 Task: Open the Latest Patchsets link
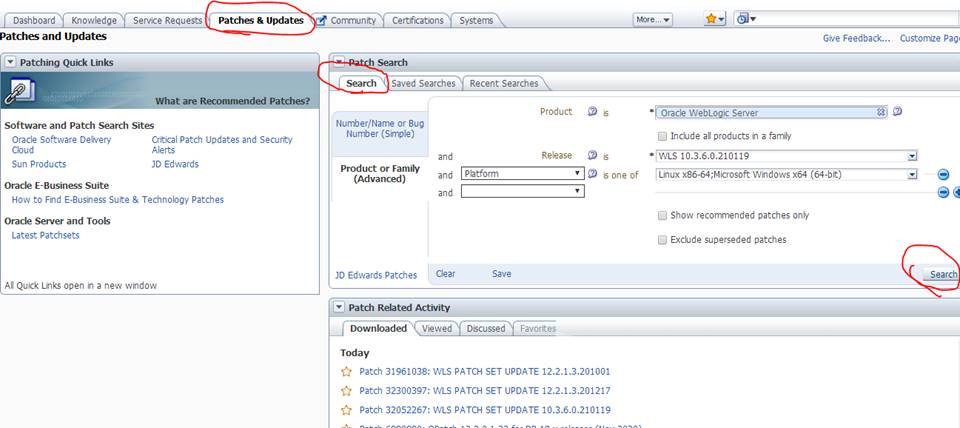point(45,235)
